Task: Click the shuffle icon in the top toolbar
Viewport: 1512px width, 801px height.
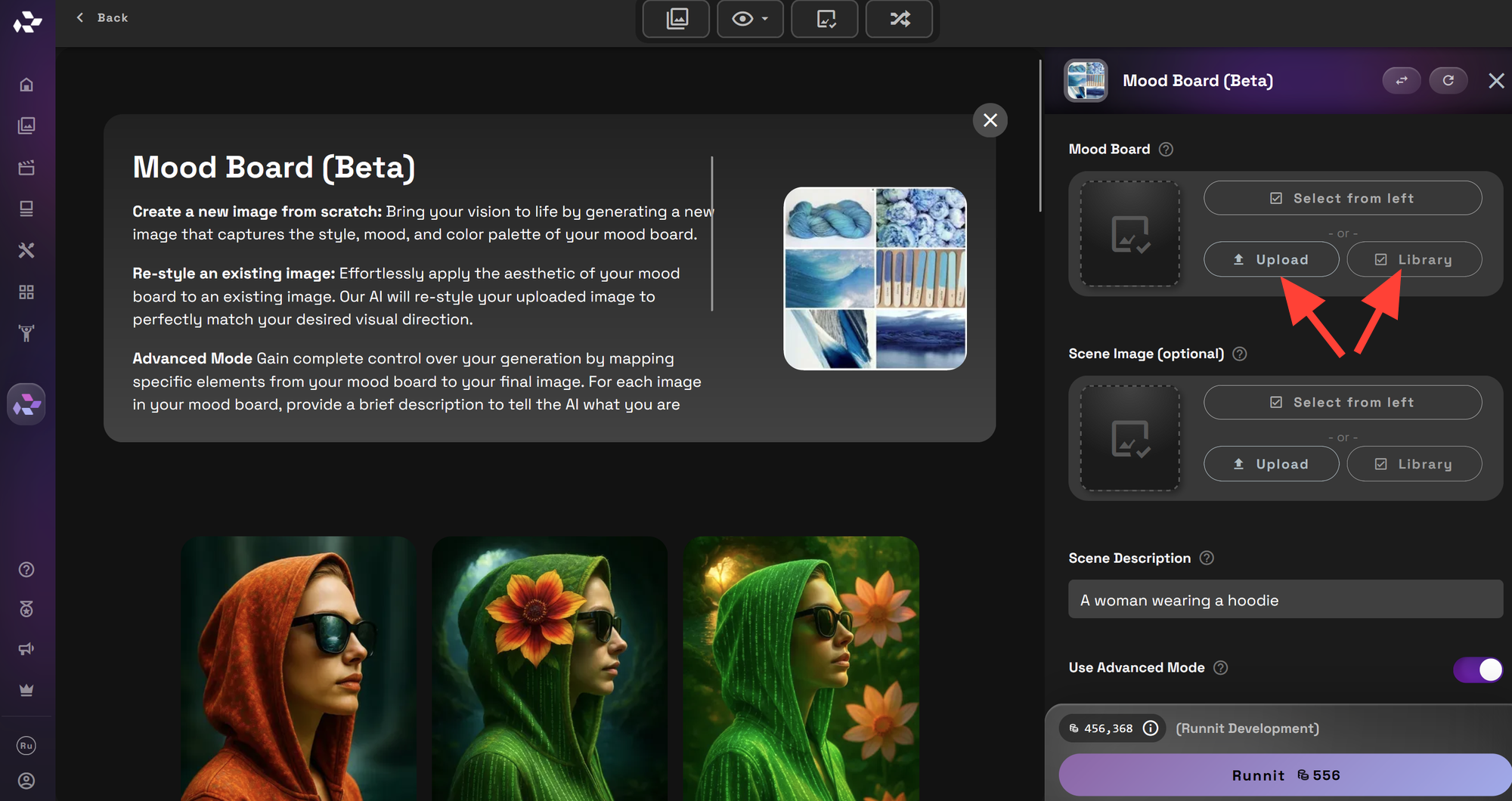Action: [899, 19]
